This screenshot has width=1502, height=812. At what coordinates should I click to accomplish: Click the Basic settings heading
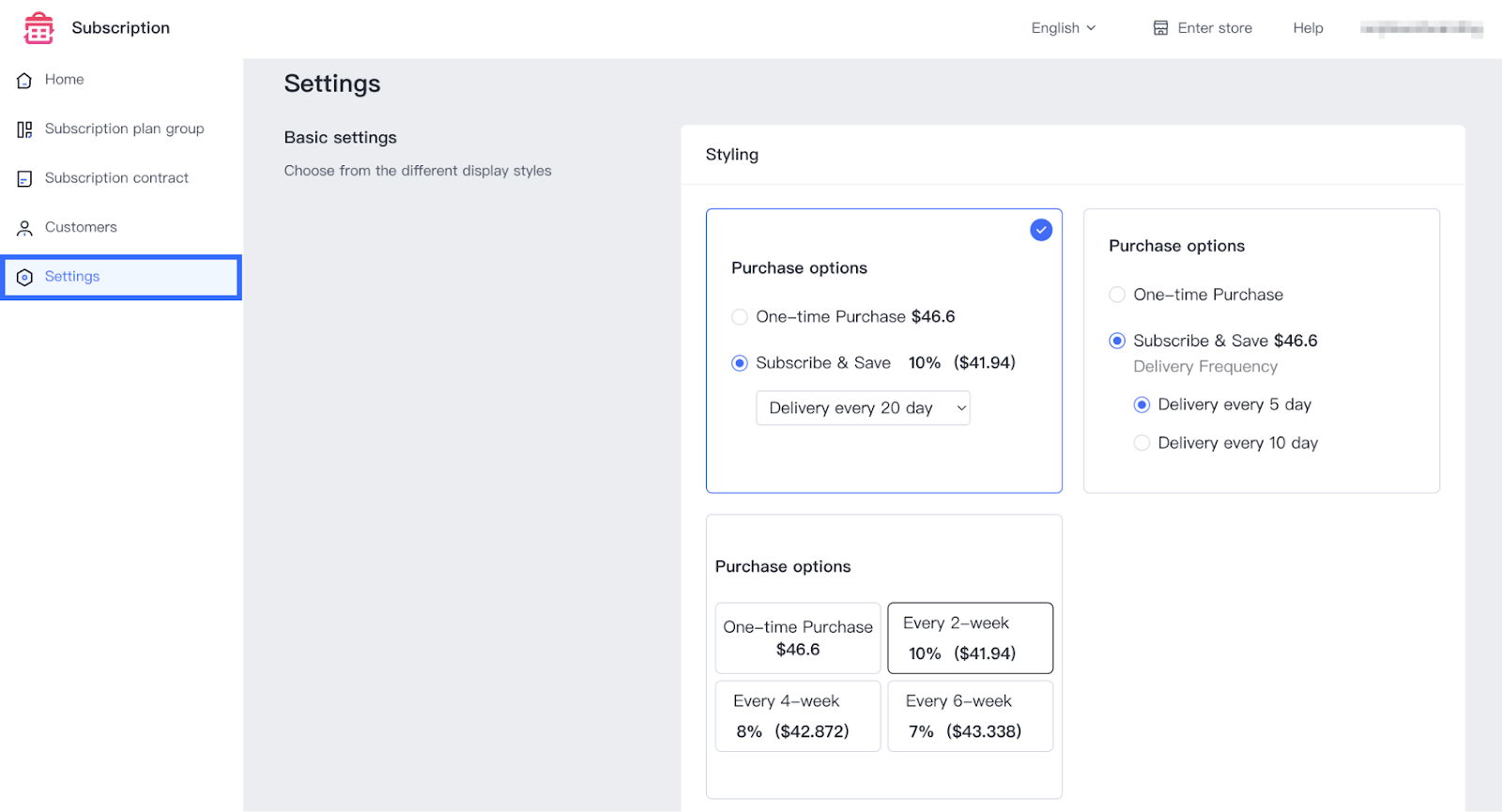[341, 137]
